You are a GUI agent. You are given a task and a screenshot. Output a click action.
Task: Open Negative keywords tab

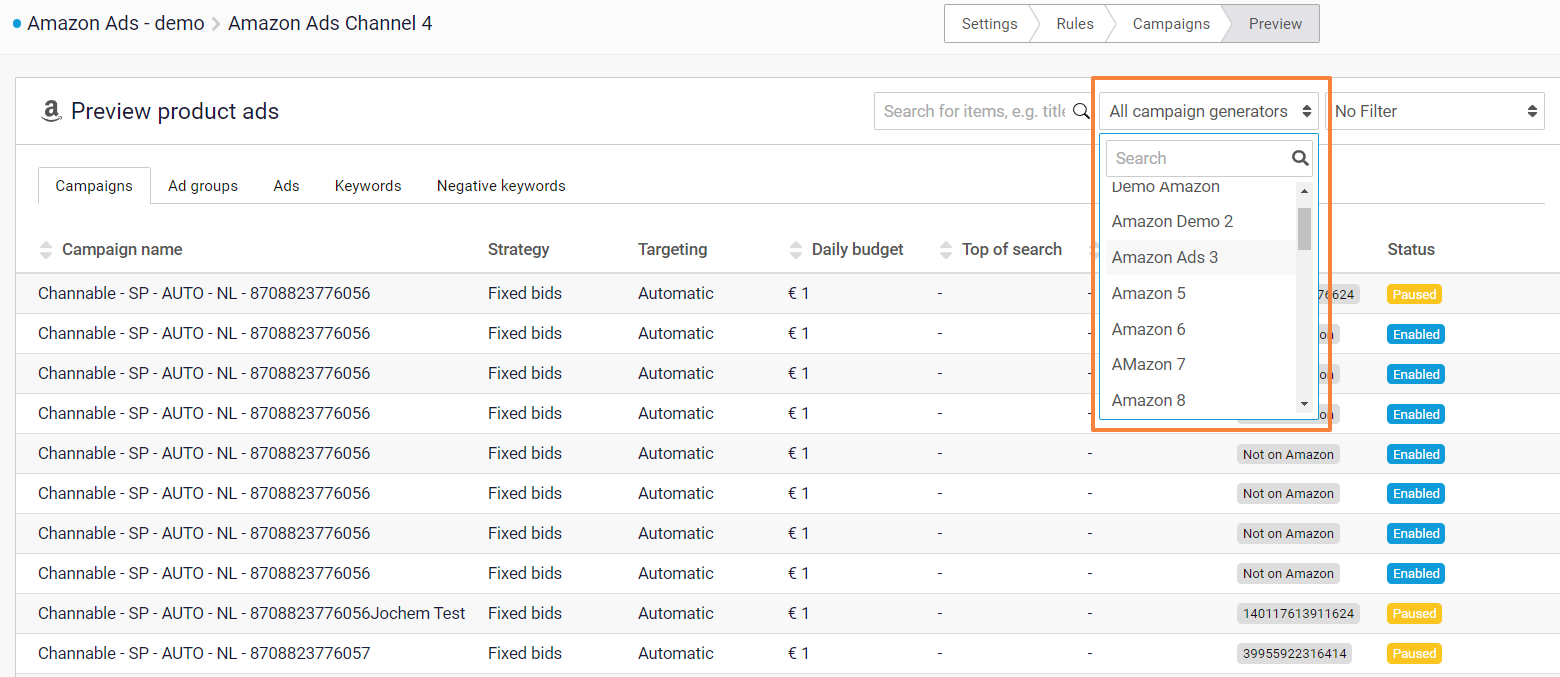pos(501,186)
